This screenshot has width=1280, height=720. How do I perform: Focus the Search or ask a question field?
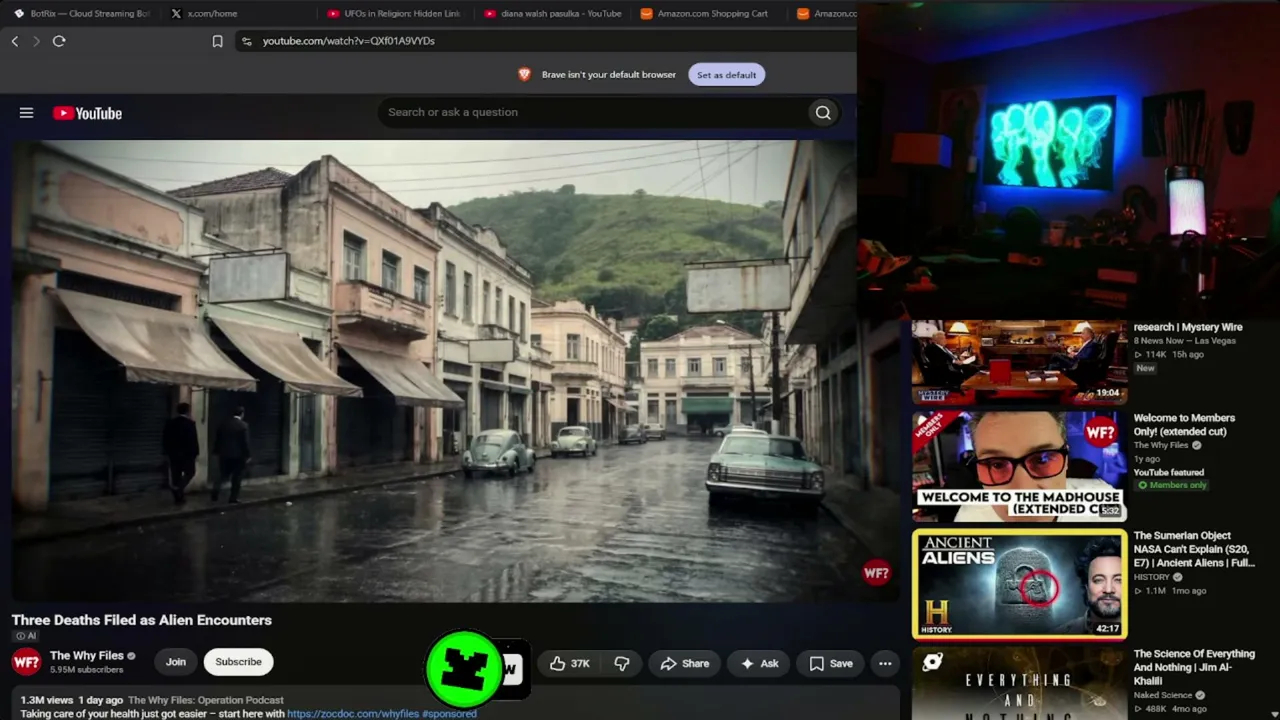point(595,112)
